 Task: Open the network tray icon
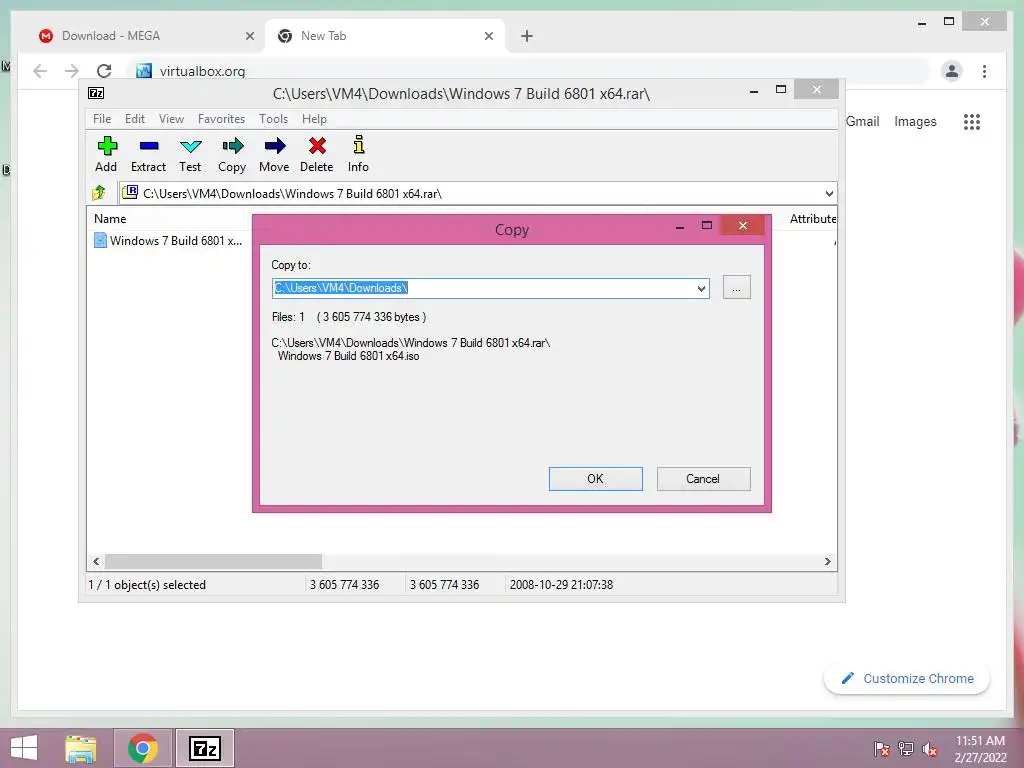click(x=906, y=748)
